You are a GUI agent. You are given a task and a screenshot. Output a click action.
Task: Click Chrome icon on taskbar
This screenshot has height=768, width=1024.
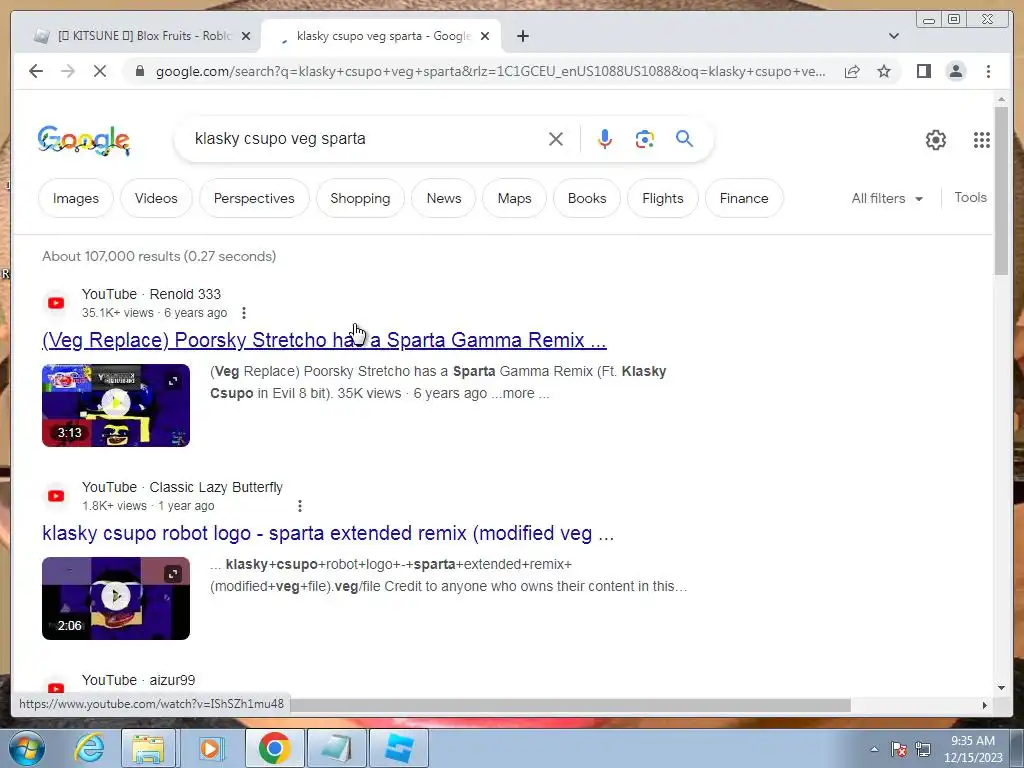click(x=274, y=748)
